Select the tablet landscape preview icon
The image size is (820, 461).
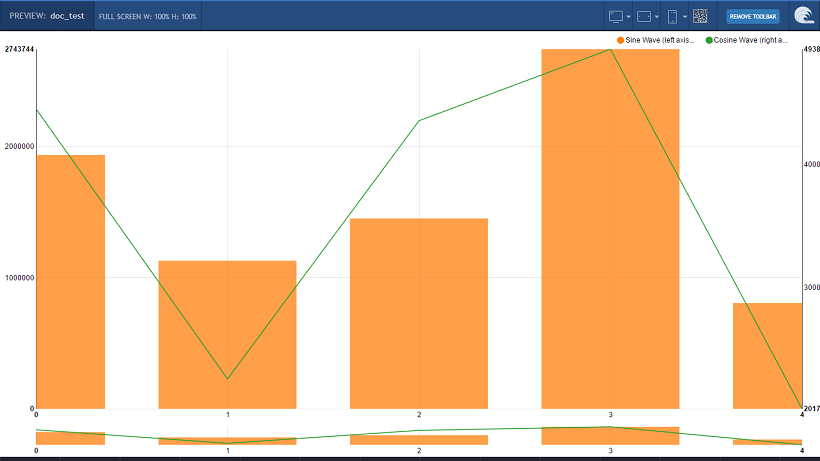[644, 16]
